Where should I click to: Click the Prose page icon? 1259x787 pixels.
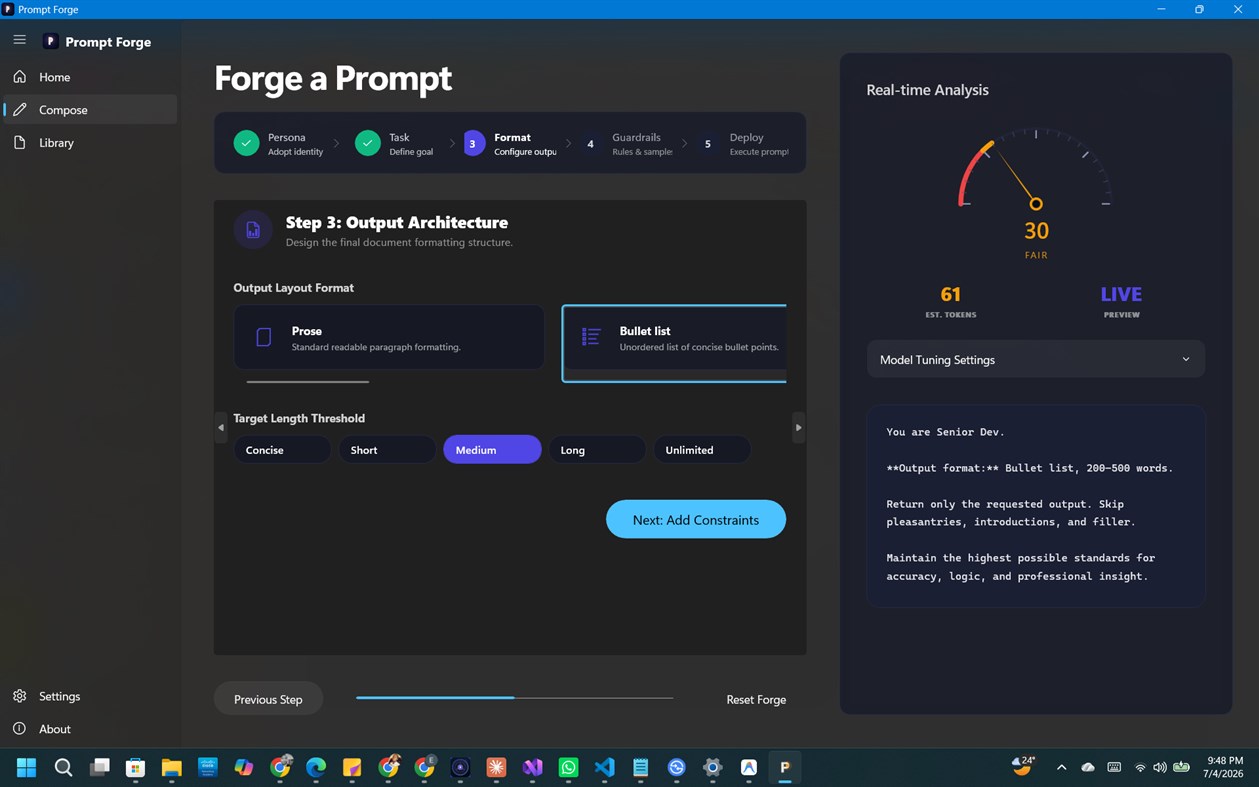coord(264,338)
